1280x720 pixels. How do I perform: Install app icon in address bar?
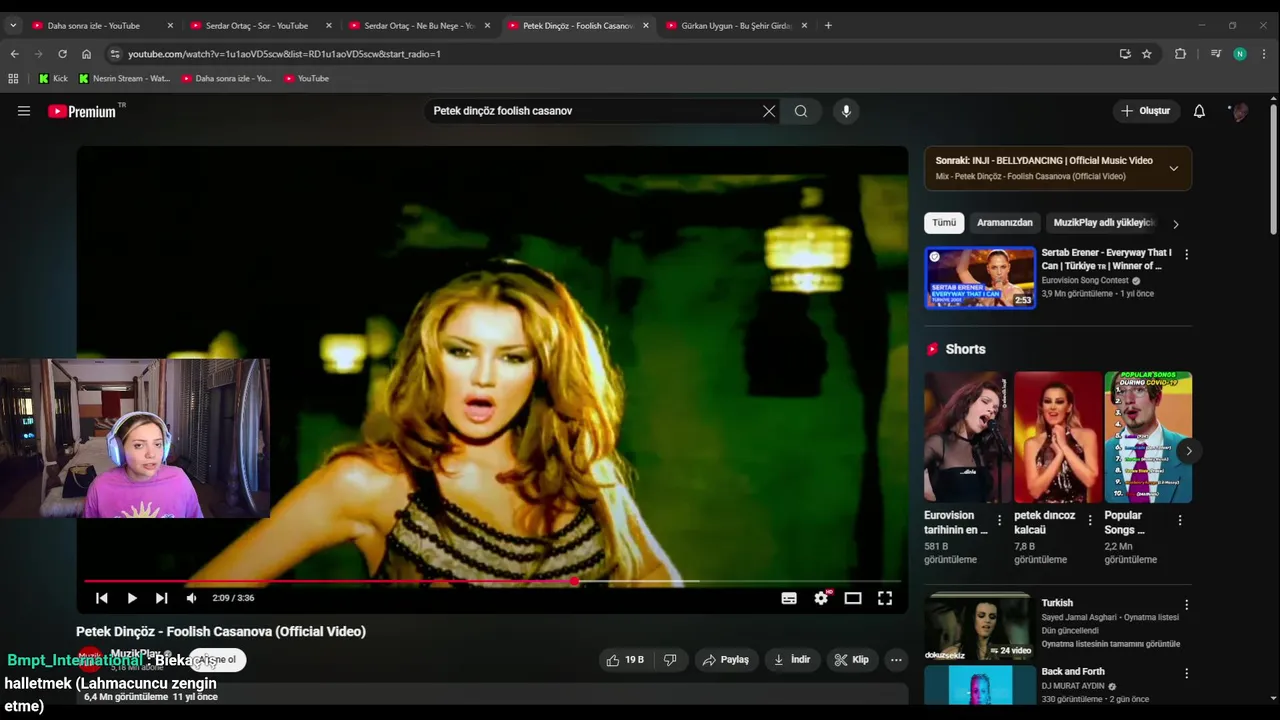[x=1125, y=54]
